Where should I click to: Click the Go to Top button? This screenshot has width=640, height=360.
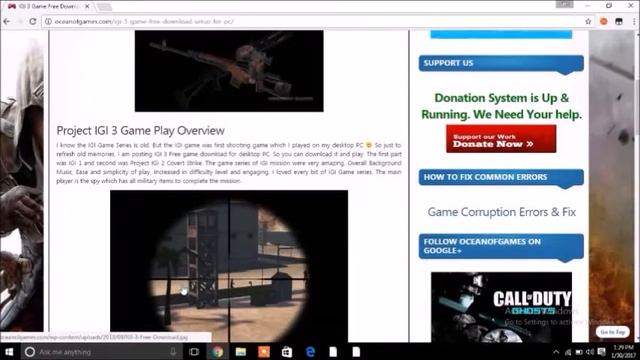click(x=613, y=332)
